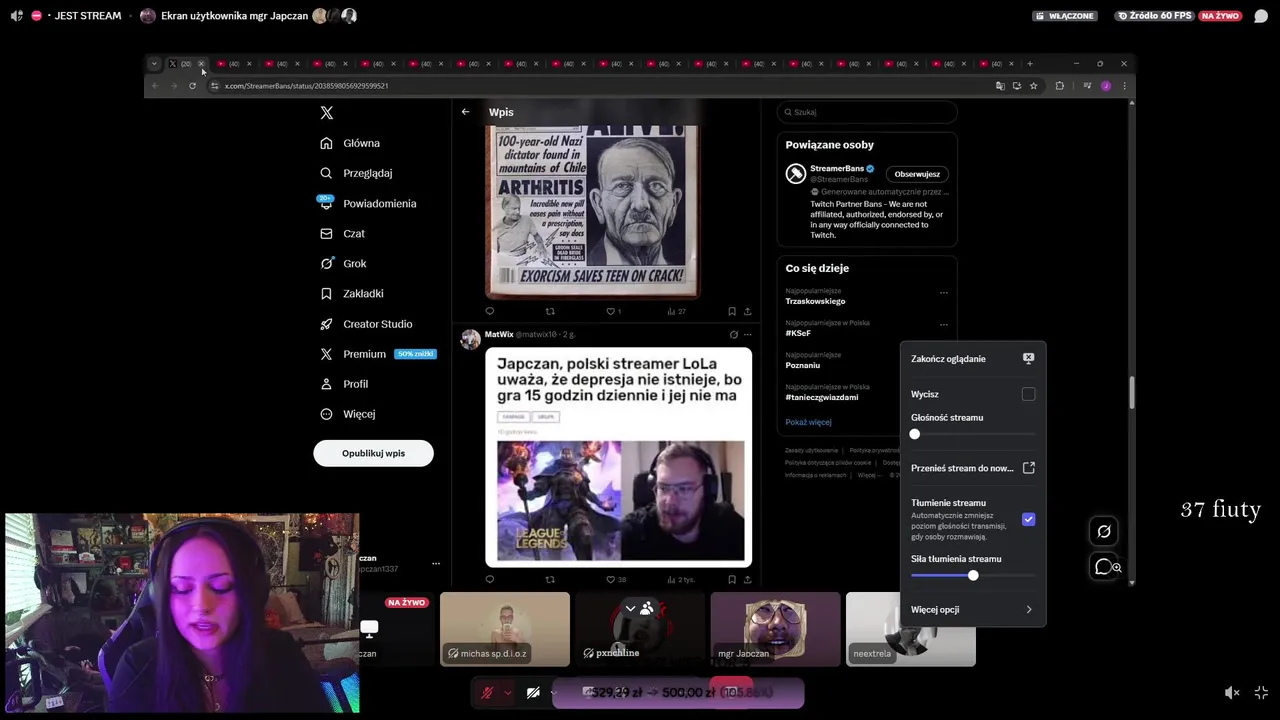The image size is (1280, 720).
Task: Open account menu dots by japczan1337
Action: [435, 564]
